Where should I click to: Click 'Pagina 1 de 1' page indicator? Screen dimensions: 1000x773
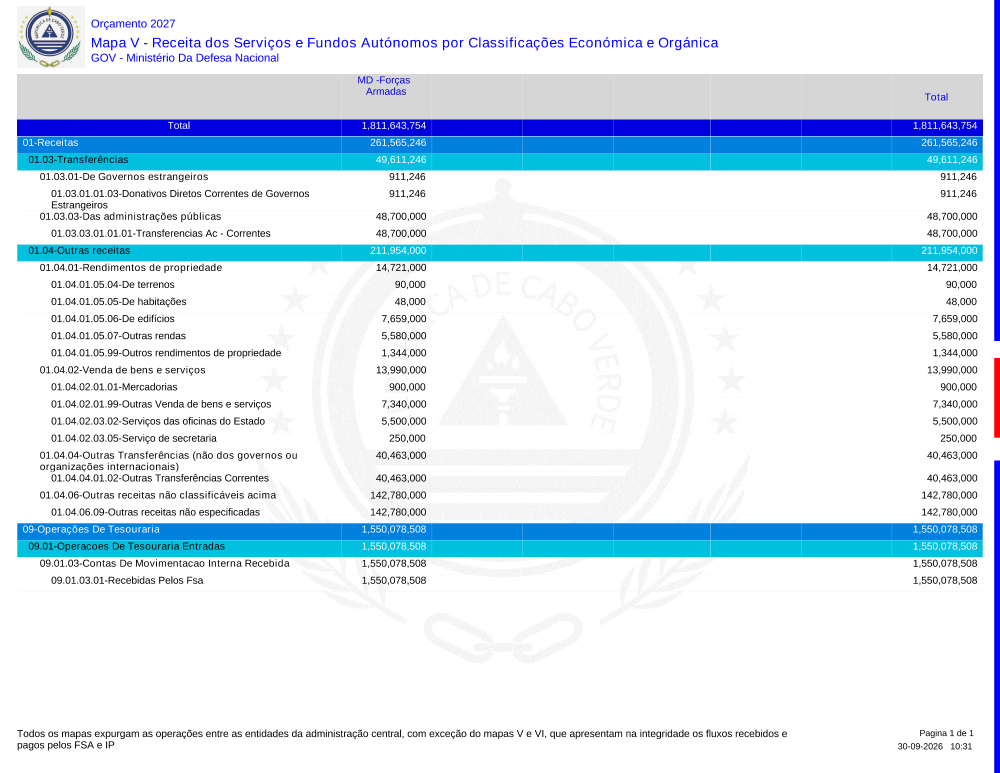click(x=946, y=733)
